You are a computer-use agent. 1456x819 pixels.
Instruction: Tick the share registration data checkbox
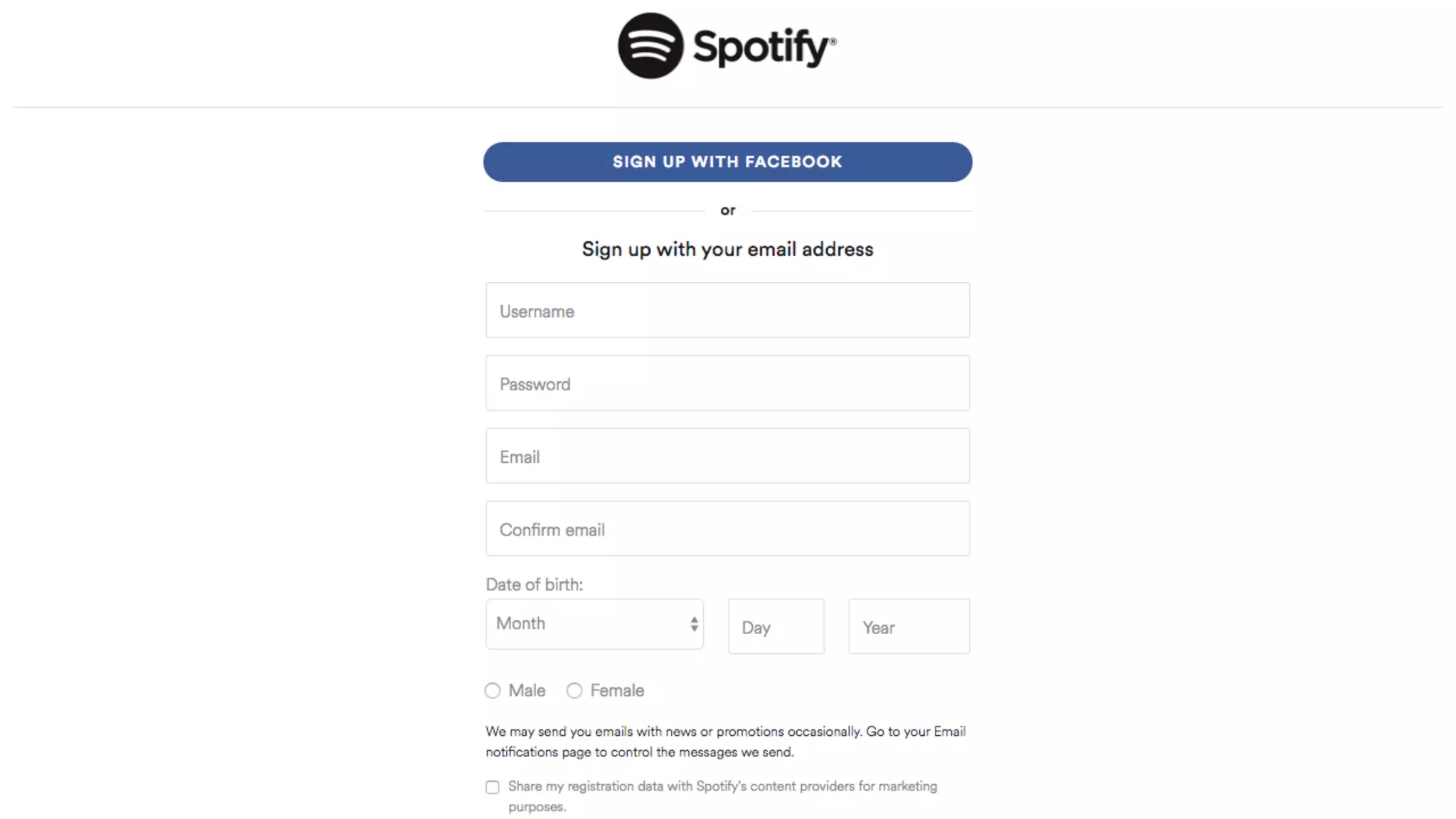[x=493, y=787]
